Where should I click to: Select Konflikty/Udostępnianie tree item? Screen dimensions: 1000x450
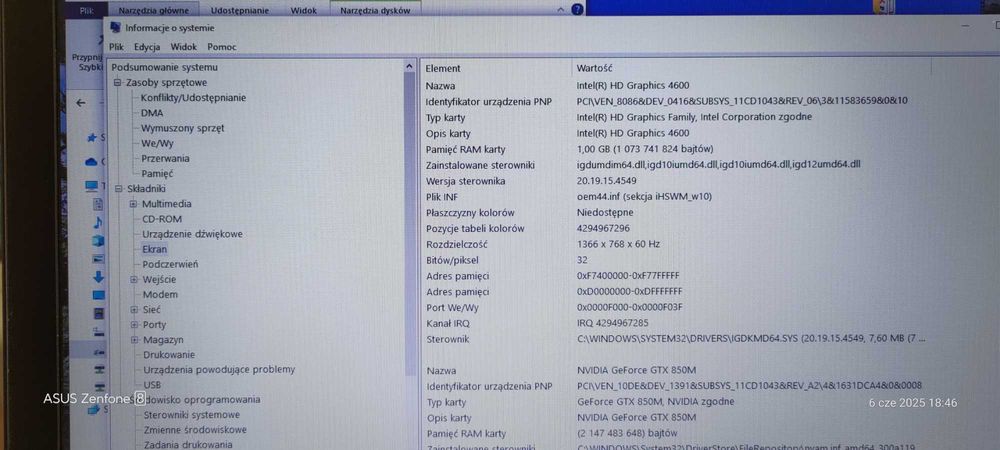coord(193,98)
